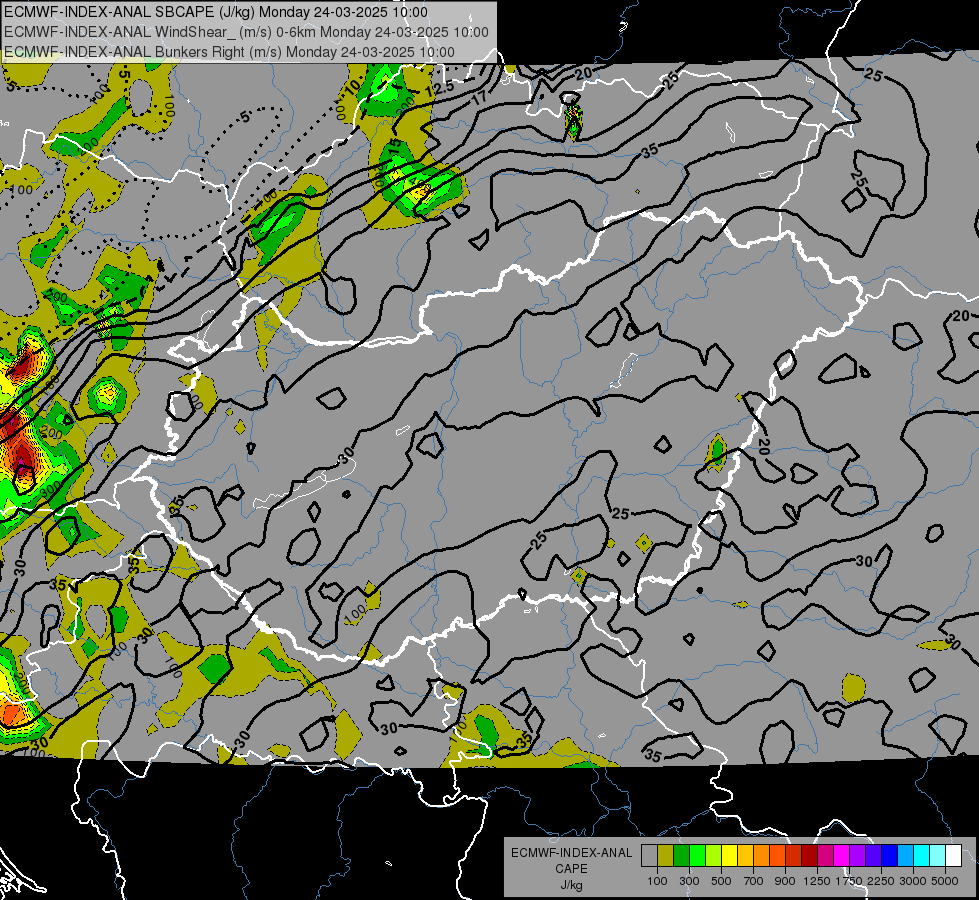
Task: Select the dark red swatch before 1250
Action: click(810, 856)
